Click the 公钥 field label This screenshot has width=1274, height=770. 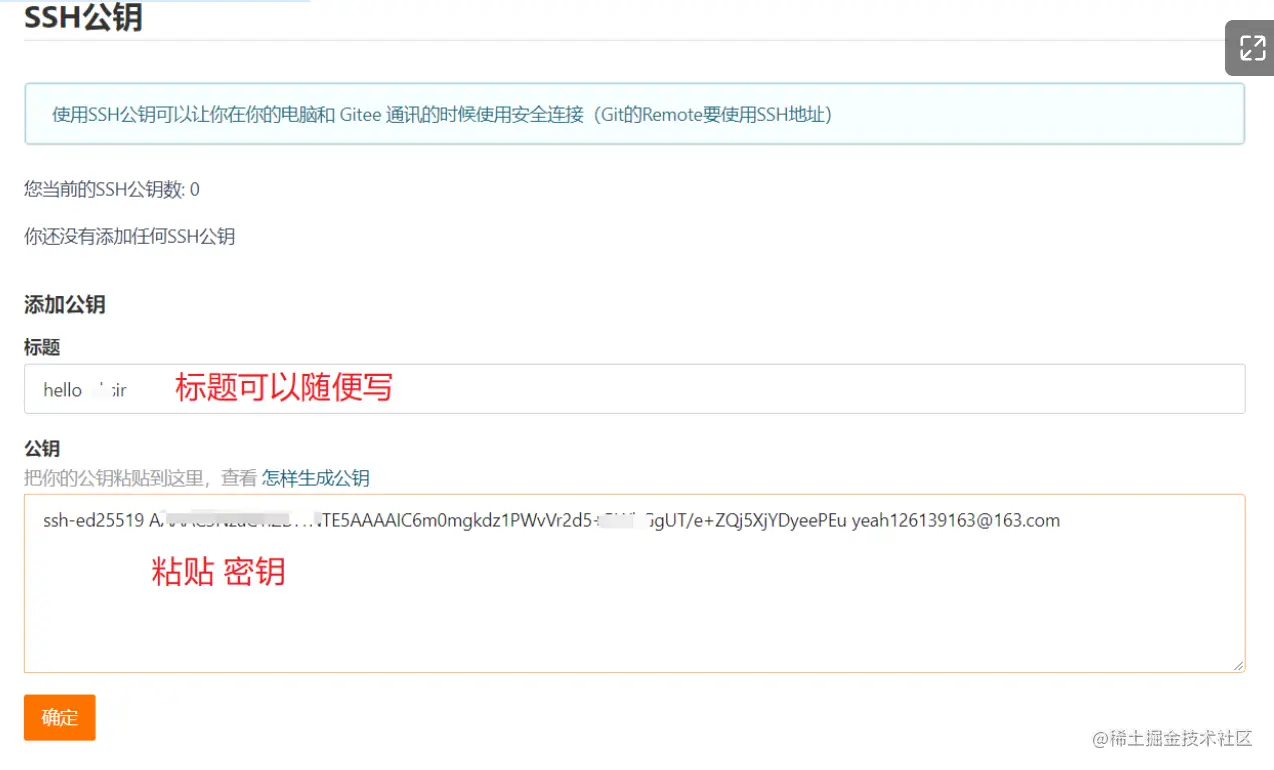coord(42,449)
